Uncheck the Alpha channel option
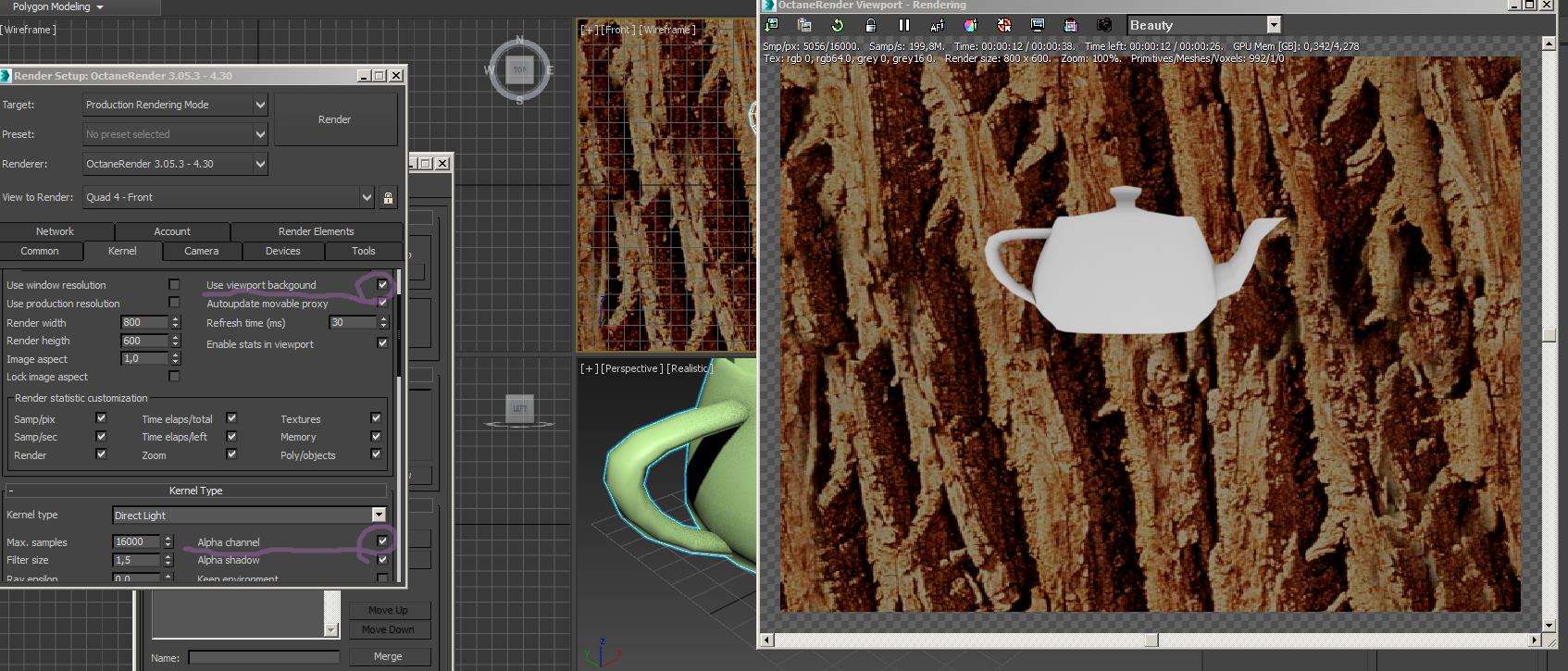The height and width of the screenshot is (671, 1568). click(x=382, y=541)
